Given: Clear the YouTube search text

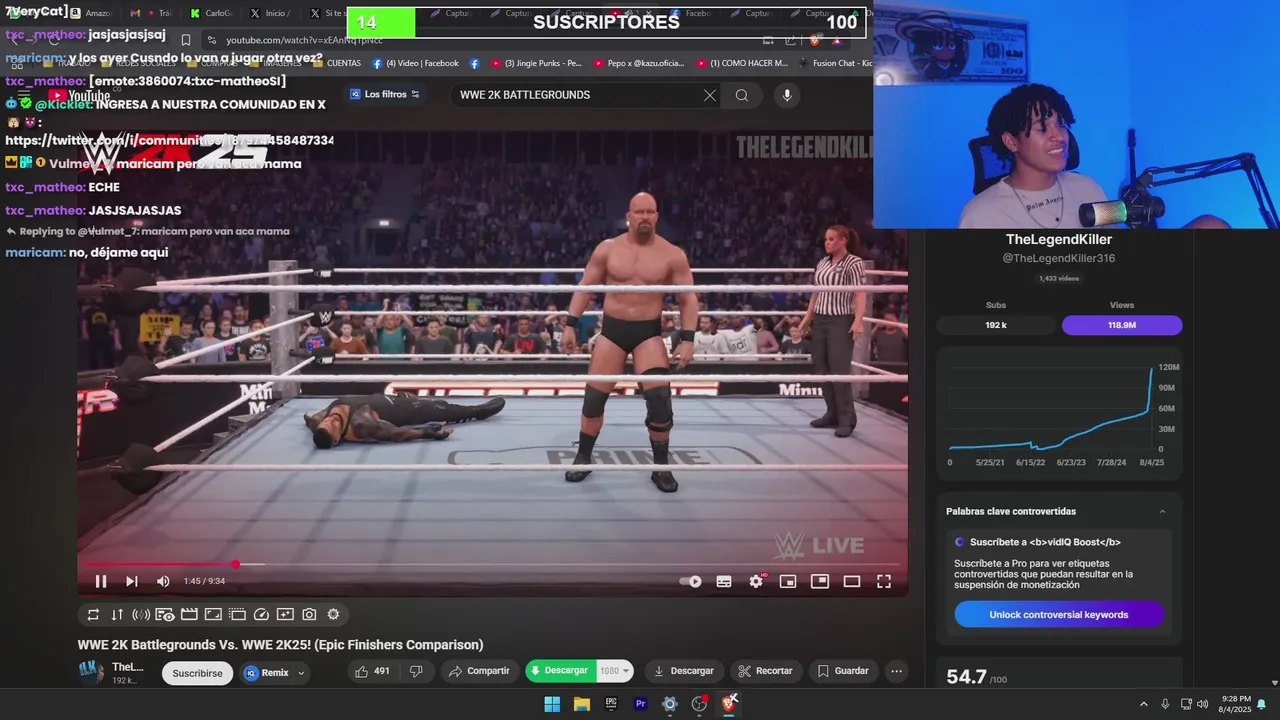Looking at the screenshot, I should coord(710,95).
